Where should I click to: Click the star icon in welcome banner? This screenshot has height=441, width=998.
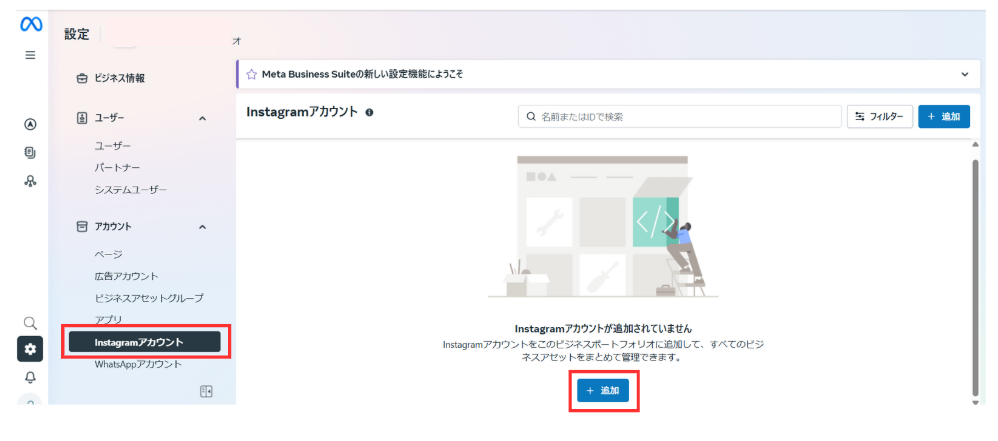(251, 74)
